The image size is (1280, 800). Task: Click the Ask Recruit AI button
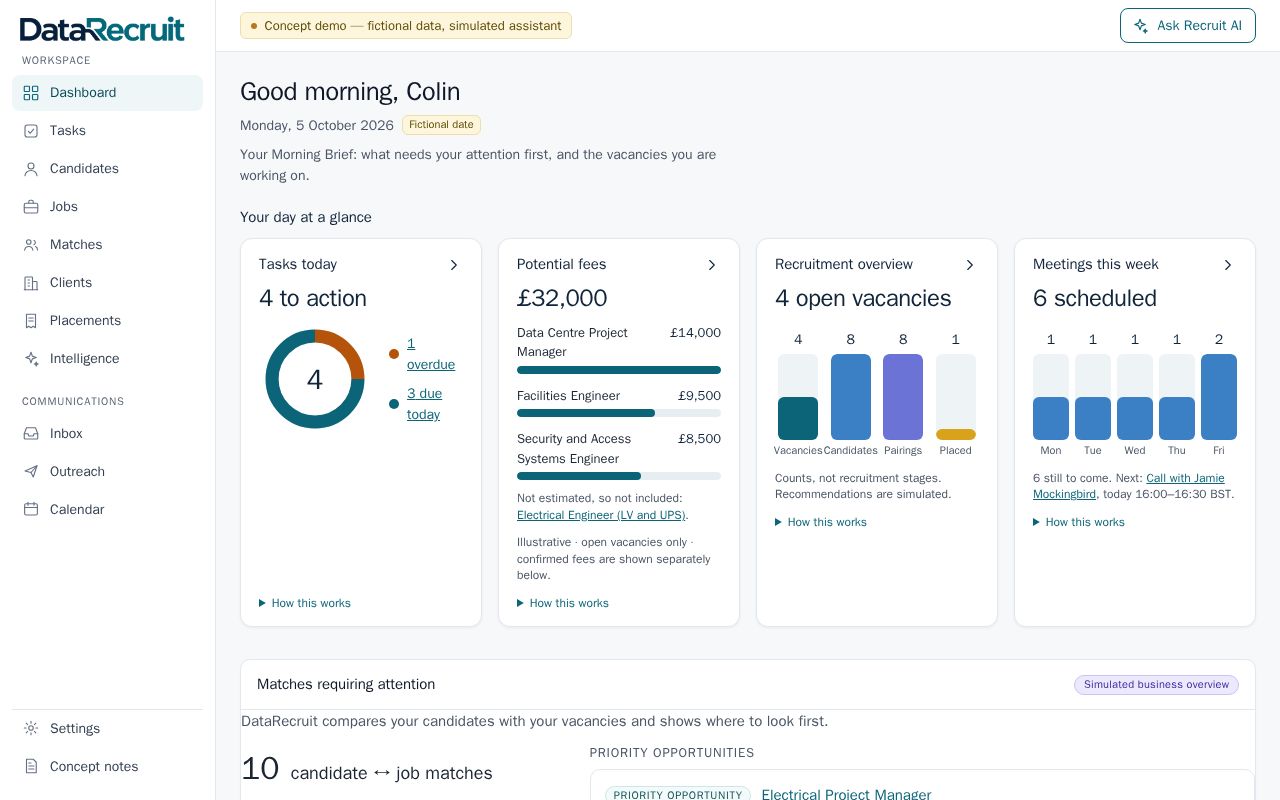tap(1188, 26)
